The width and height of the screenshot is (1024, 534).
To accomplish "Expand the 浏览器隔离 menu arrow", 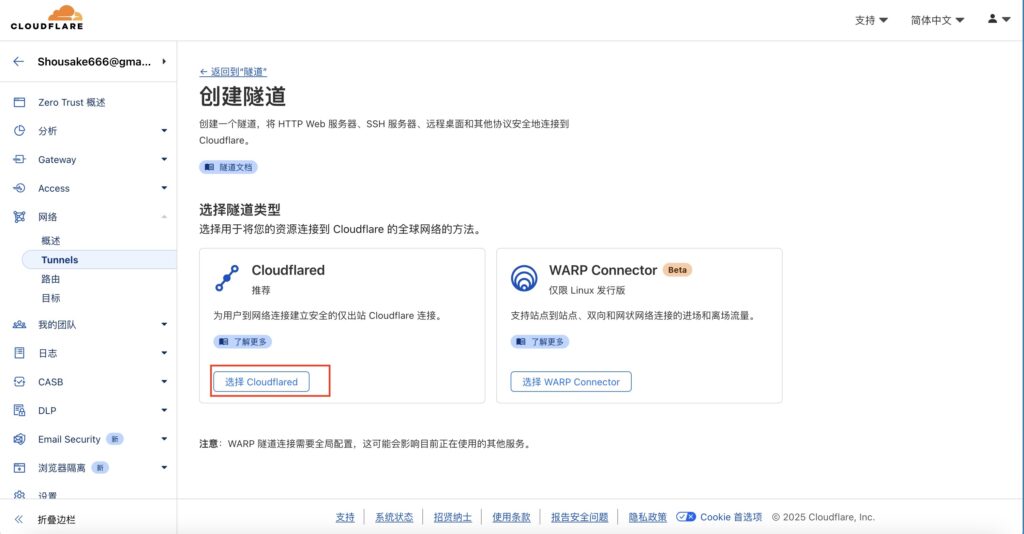I will pyautogui.click(x=164, y=468).
